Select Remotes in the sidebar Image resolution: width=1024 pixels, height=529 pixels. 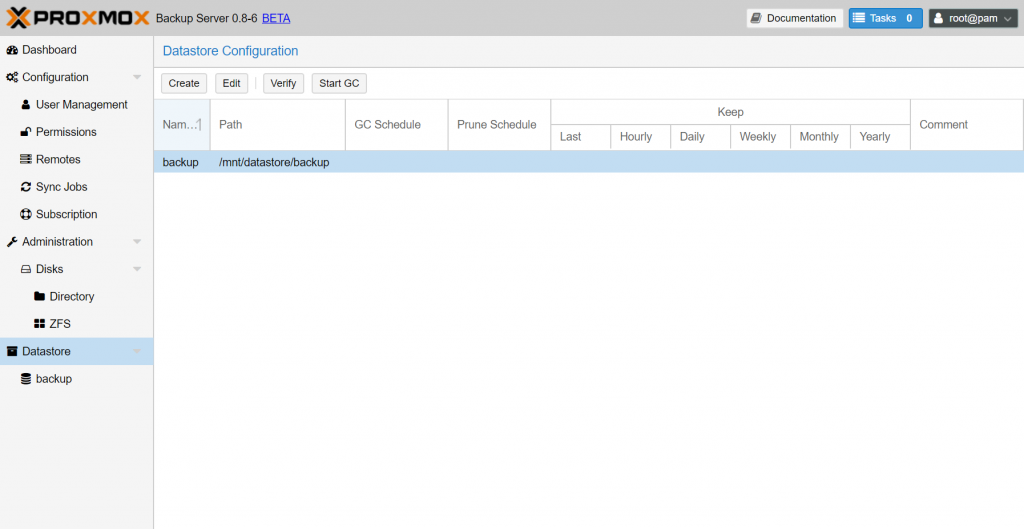coord(76,159)
